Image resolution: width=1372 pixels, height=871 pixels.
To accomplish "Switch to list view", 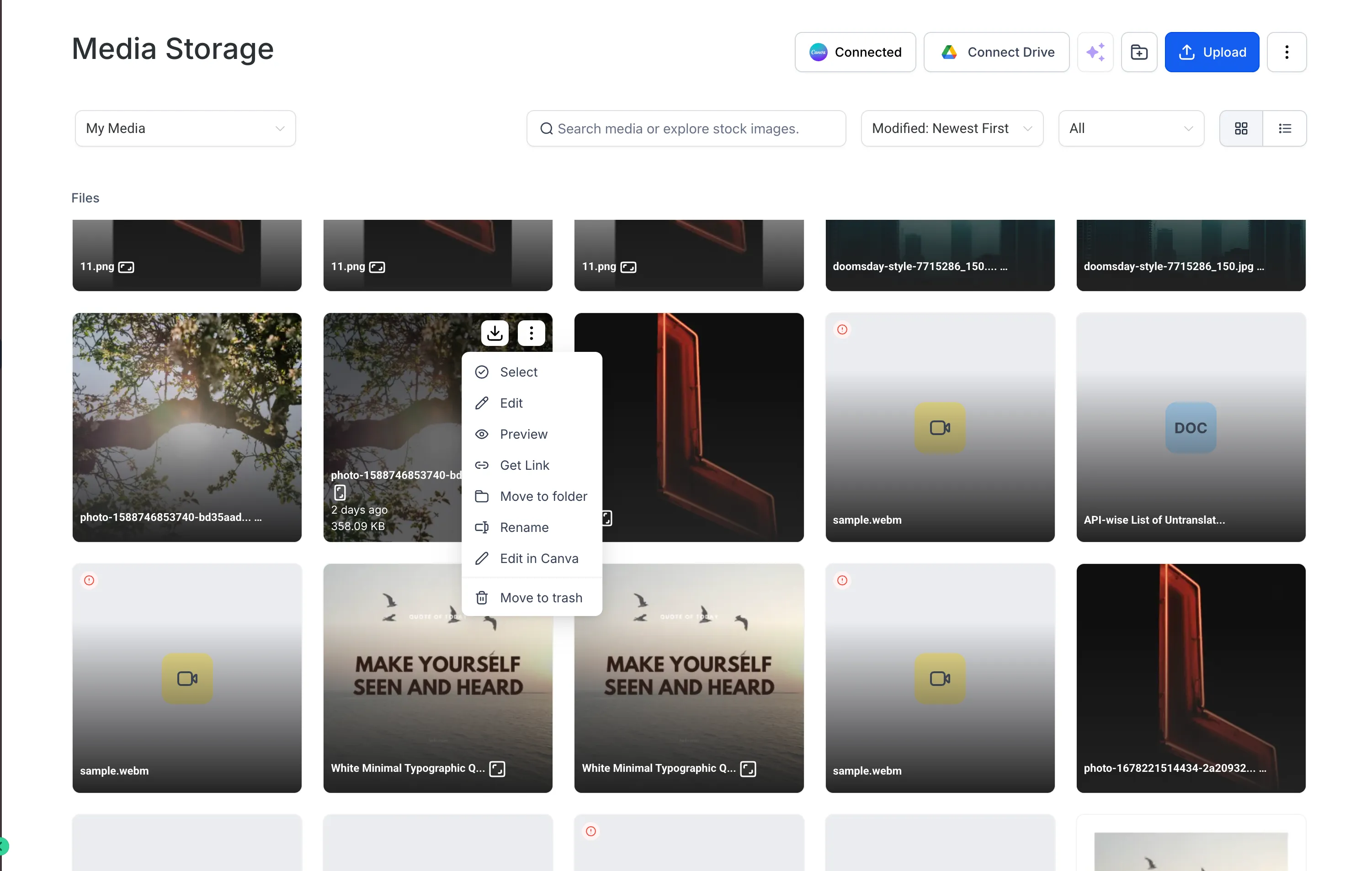I will (1284, 128).
